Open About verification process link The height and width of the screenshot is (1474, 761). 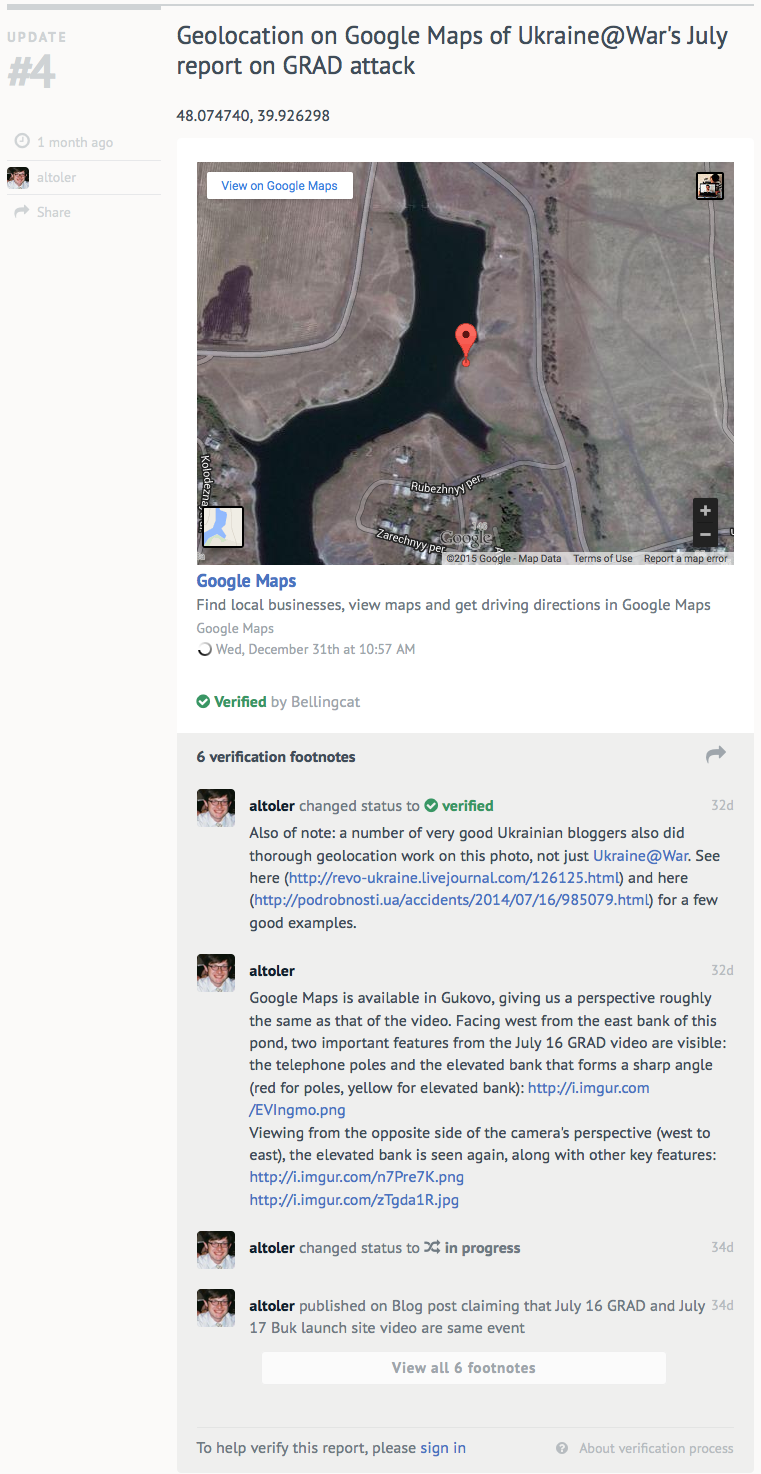click(656, 1448)
